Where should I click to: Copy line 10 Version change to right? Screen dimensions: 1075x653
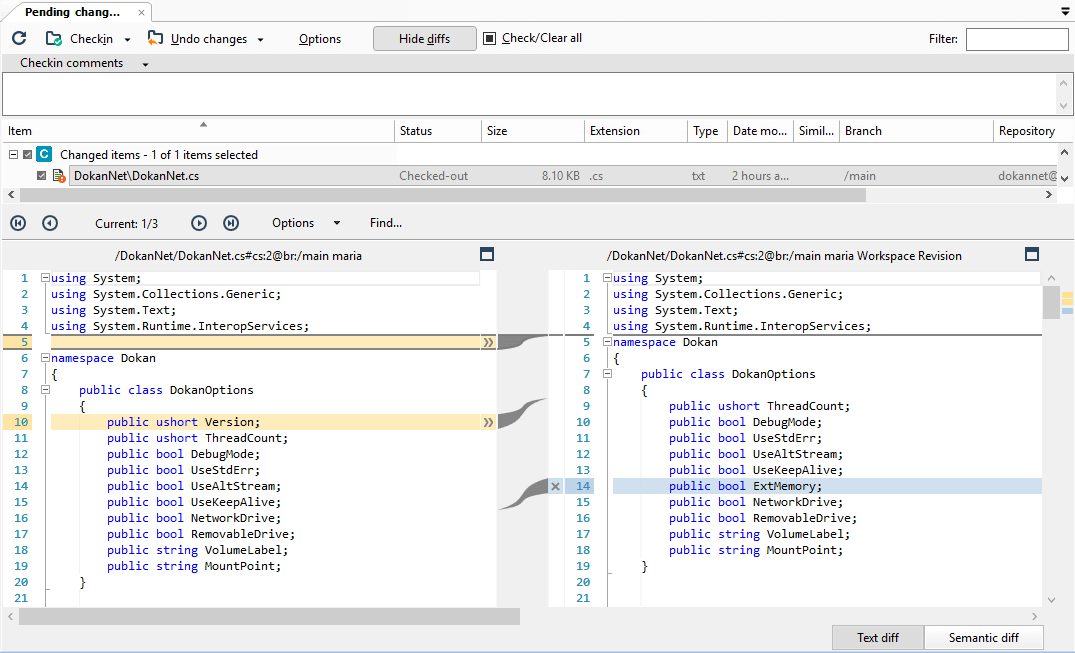(x=488, y=422)
